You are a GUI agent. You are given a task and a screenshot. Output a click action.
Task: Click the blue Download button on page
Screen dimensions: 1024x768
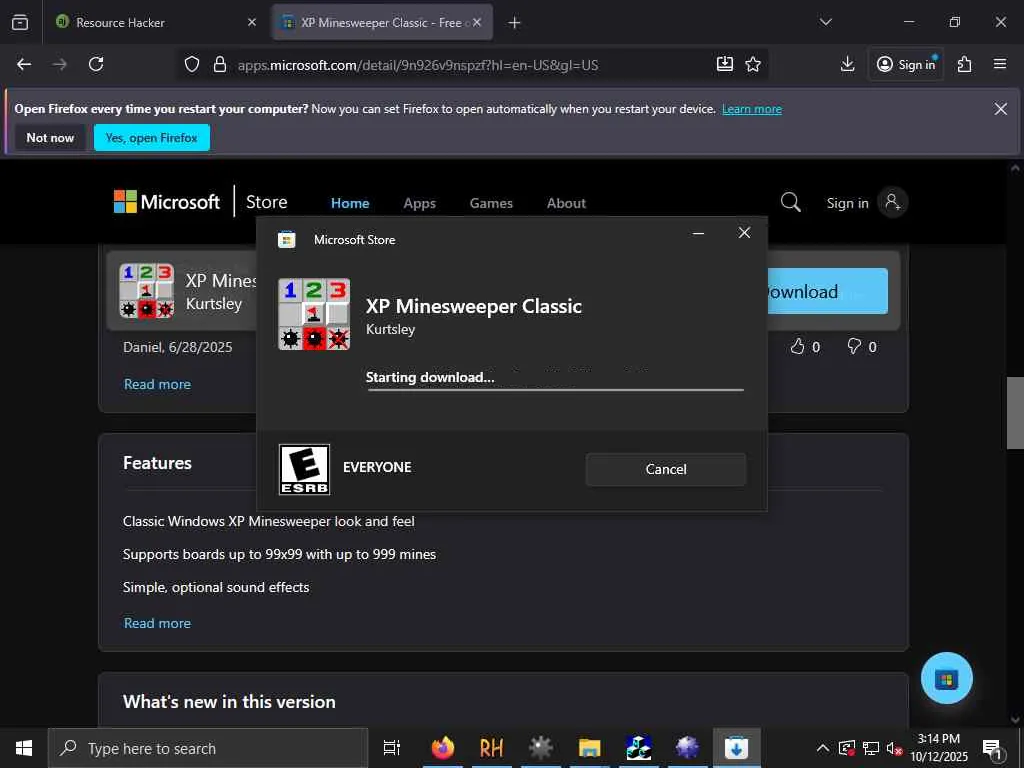click(x=827, y=291)
